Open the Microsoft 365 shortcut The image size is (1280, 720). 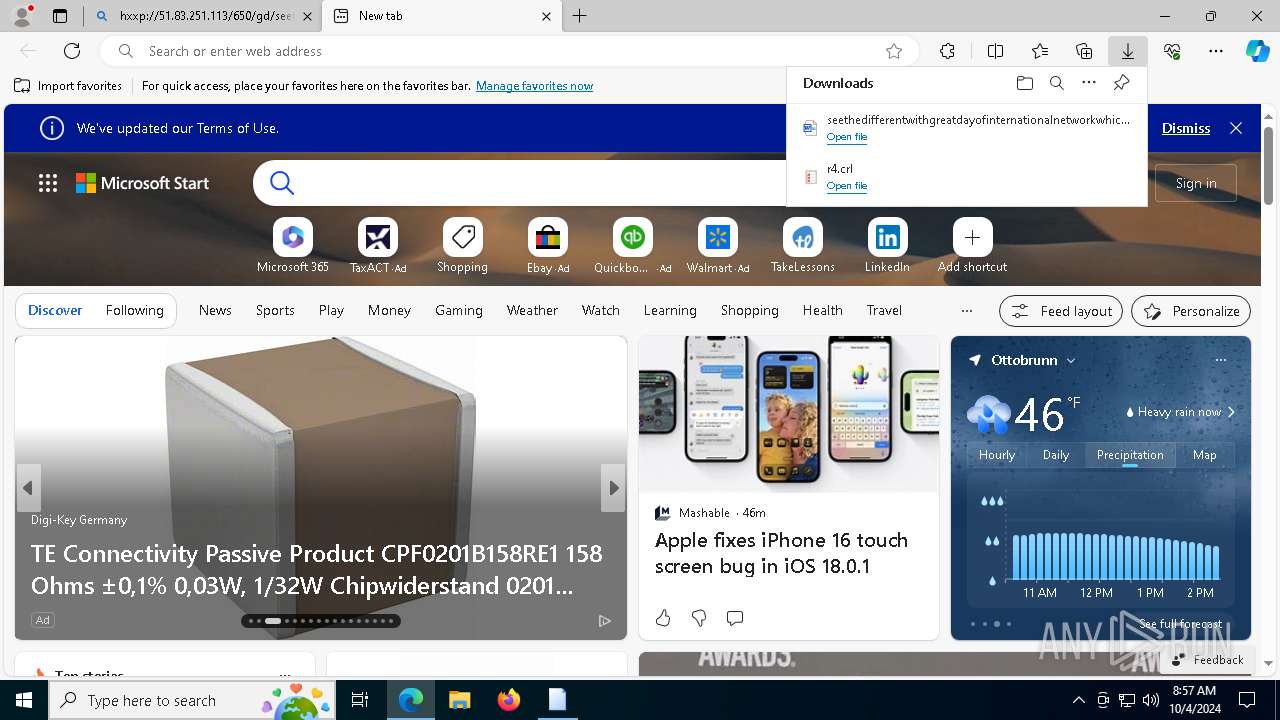[292, 246]
